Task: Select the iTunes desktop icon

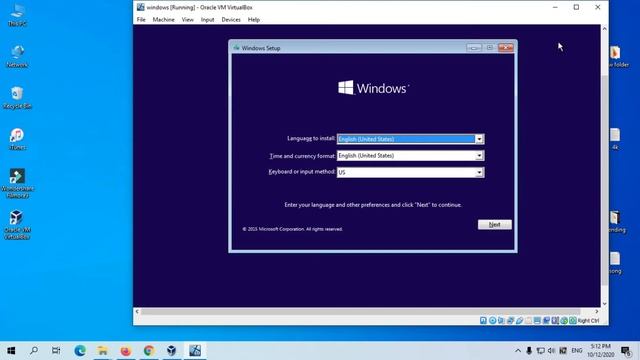Action: [x=17, y=139]
